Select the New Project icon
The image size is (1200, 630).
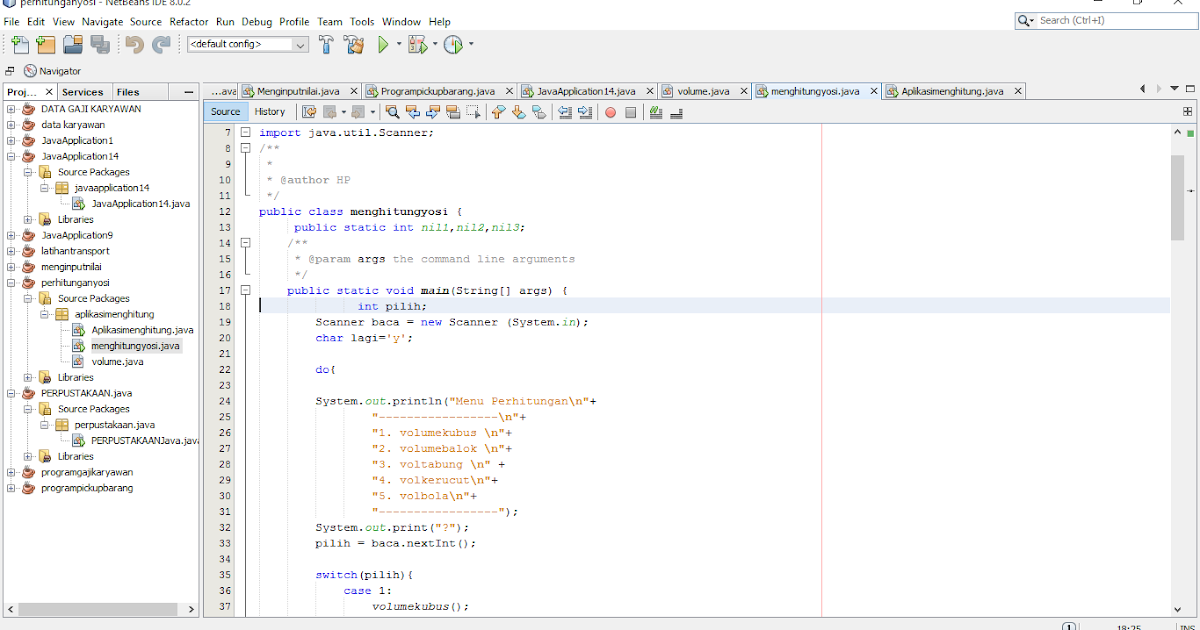pyautogui.click(x=45, y=44)
